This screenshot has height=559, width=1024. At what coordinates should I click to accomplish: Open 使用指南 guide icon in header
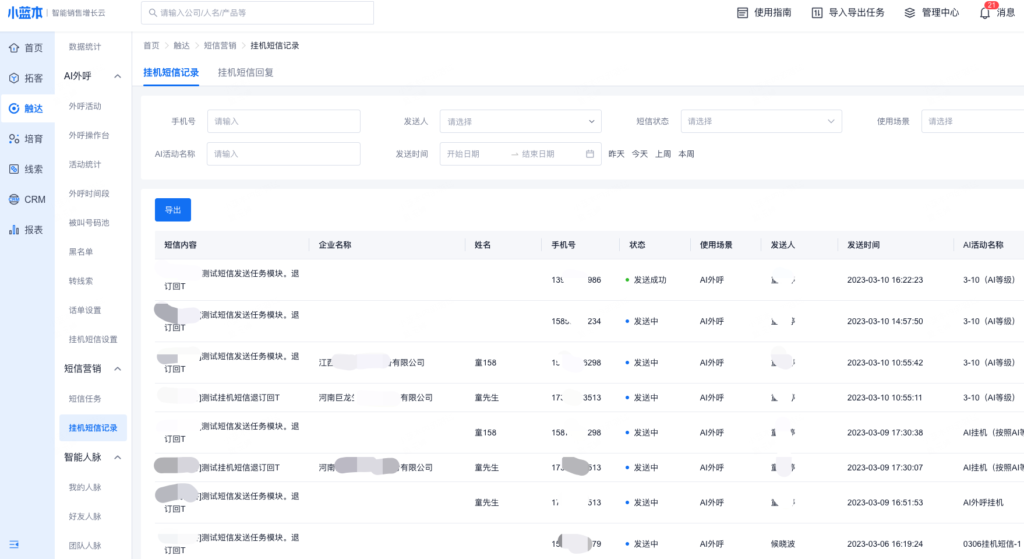pyautogui.click(x=742, y=13)
